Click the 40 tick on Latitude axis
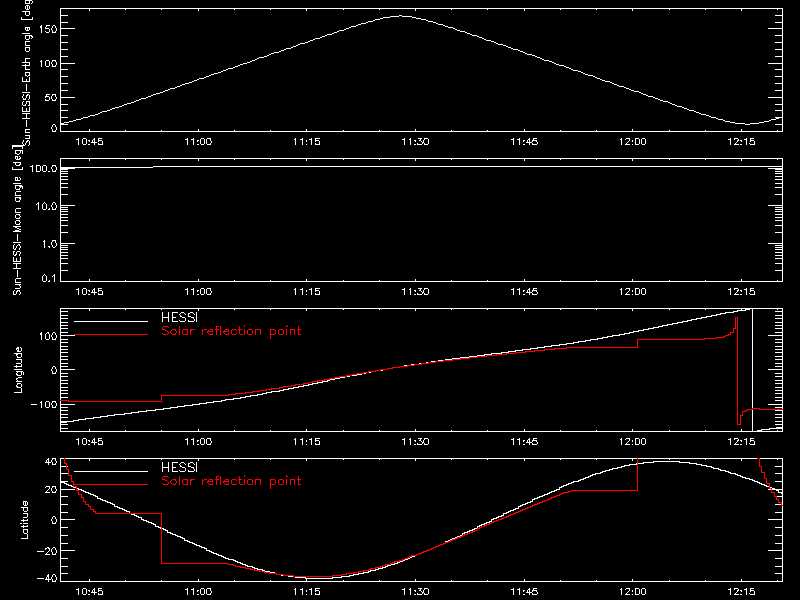The width and height of the screenshot is (800, 600). tap(51, 462)
